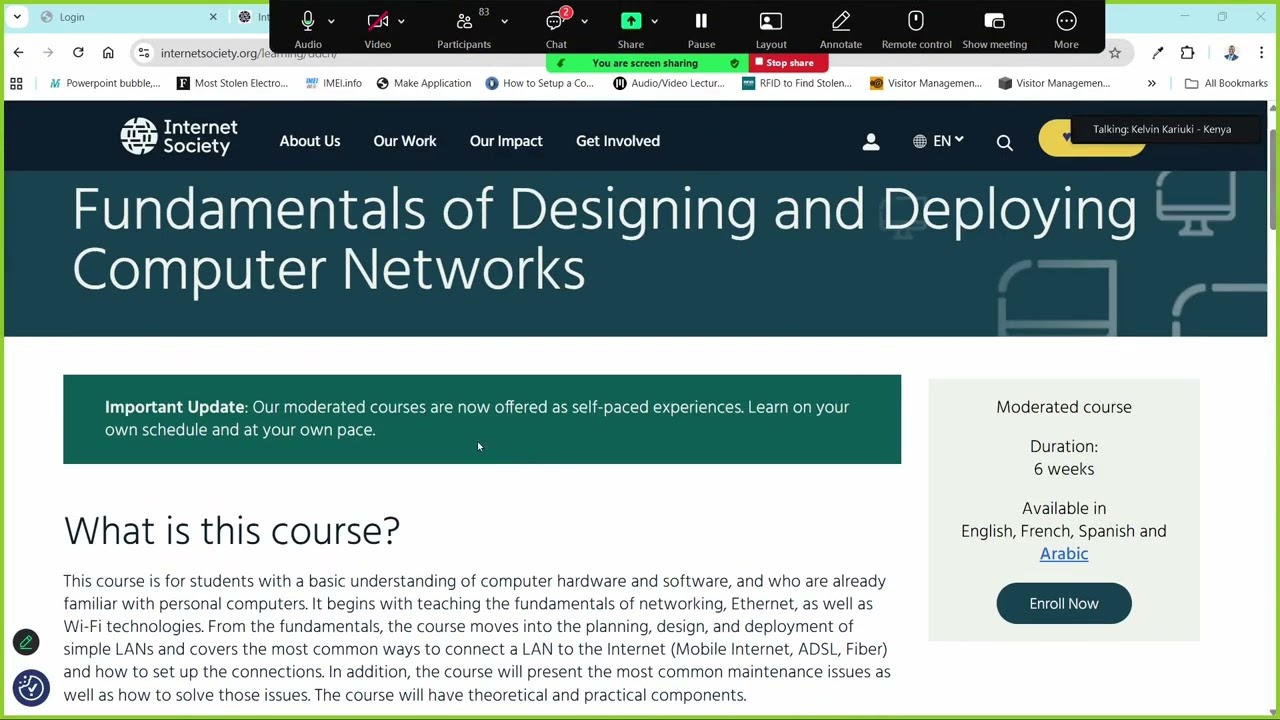1280x720 pixels.
Task: Click the user account icon
Action: [x=871, y=142]
